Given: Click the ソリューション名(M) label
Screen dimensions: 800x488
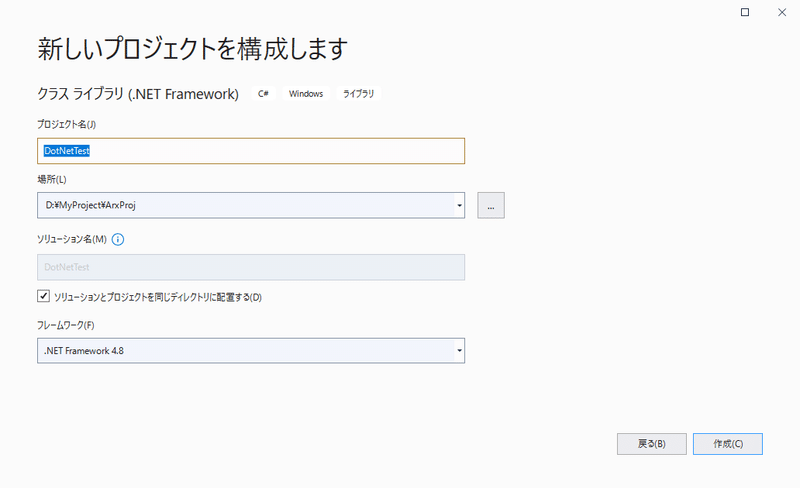Looking at the screenshot, I should tap(72, 239).
